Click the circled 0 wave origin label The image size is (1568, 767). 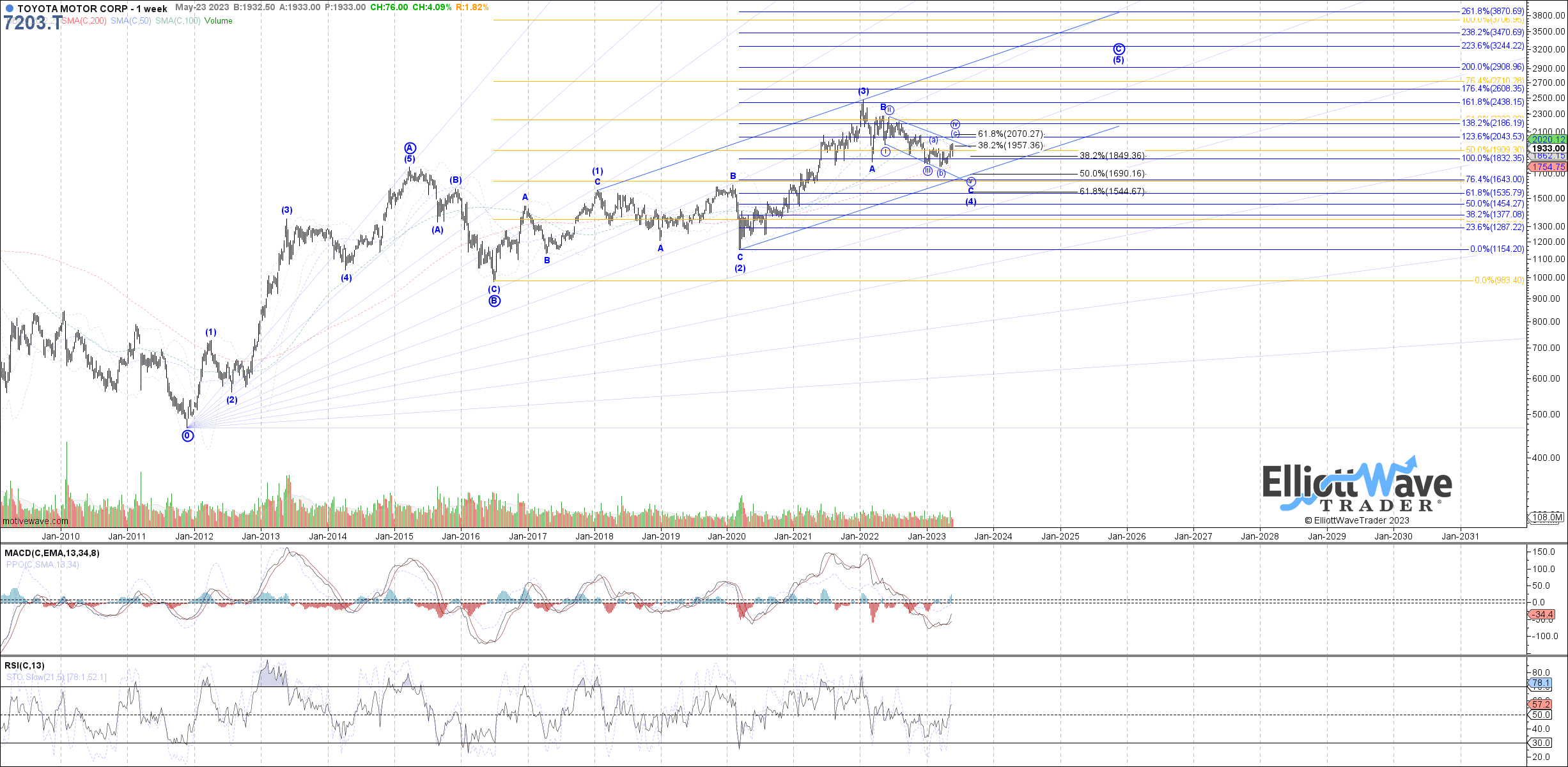(187, 436)
